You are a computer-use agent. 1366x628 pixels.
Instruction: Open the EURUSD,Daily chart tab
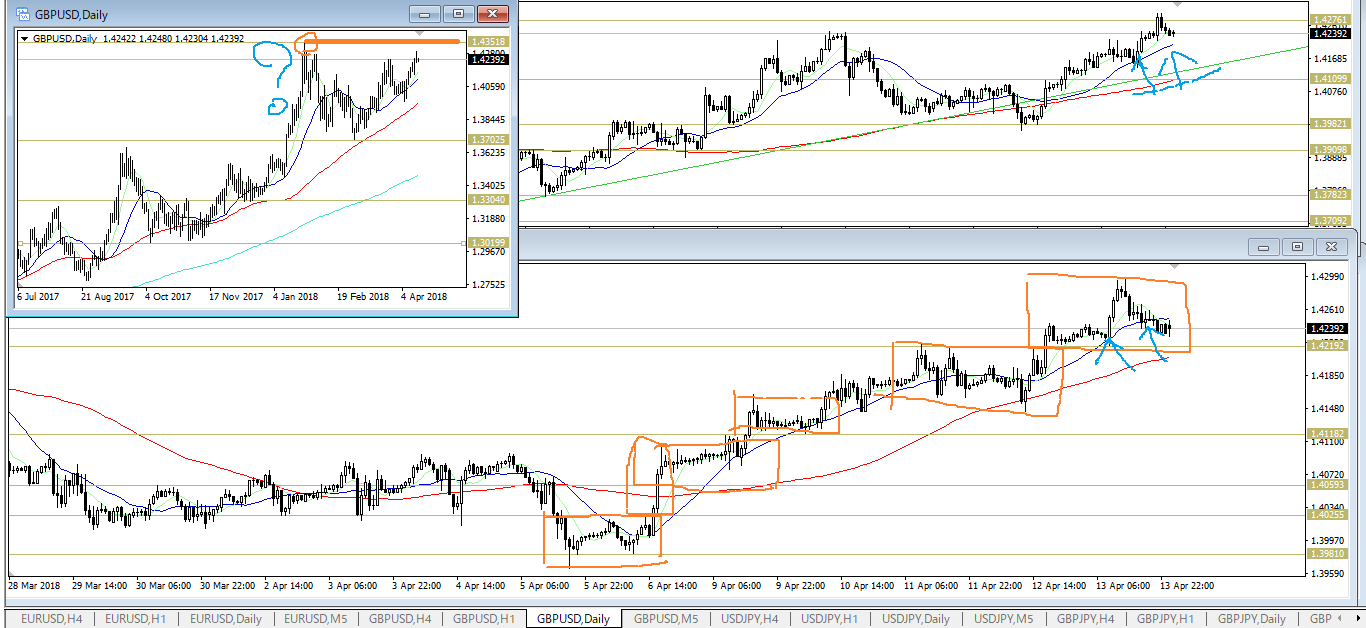pos(226,619)
